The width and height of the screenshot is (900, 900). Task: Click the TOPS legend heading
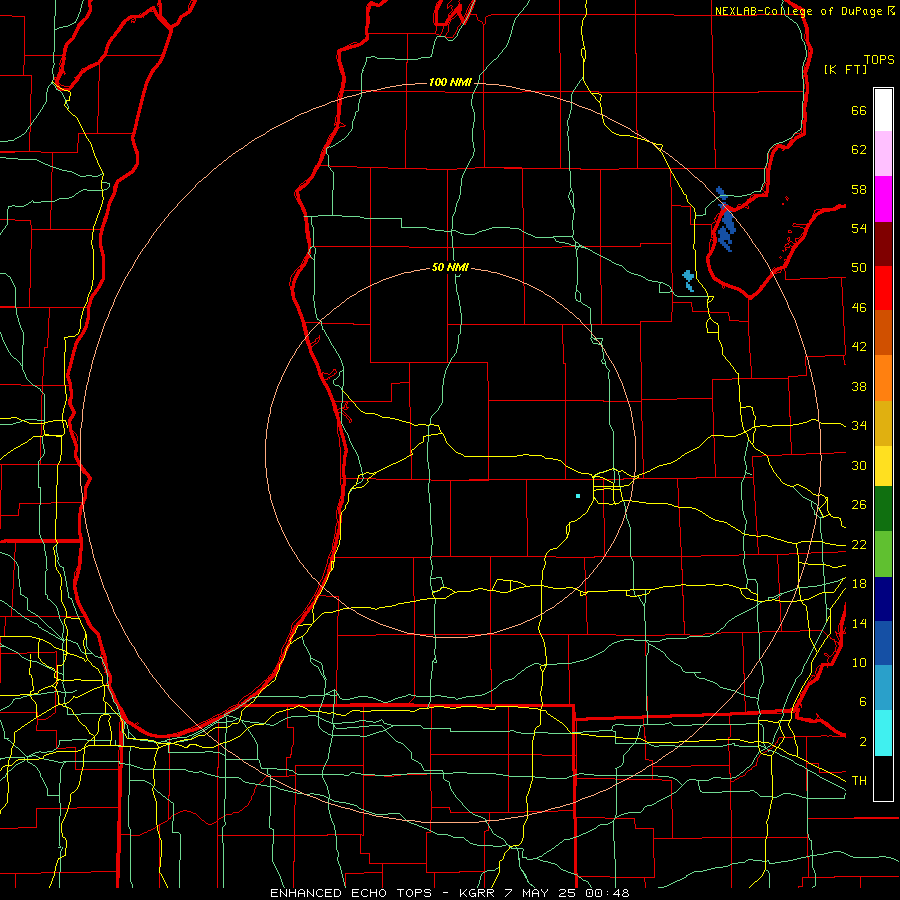[x=879, y=60]
